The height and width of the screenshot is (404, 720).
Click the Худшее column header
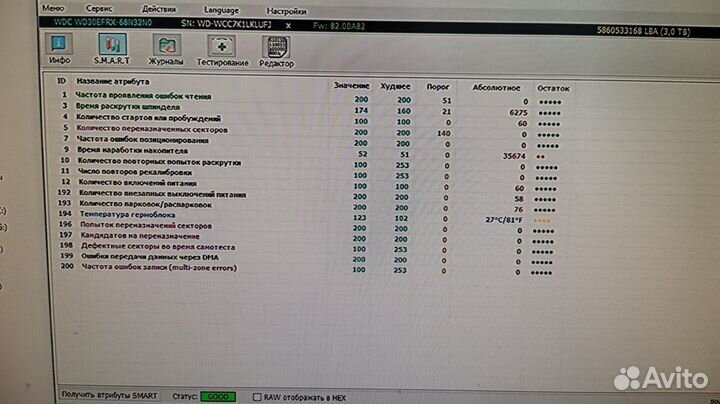point(395,86)
